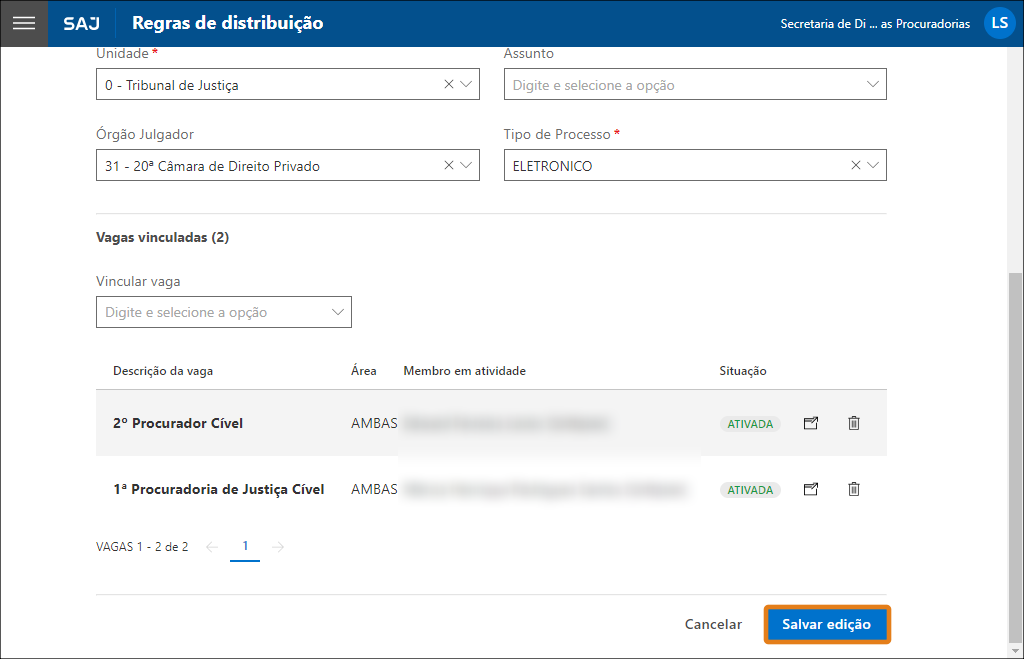Save changes with Salvar edição

827,623
